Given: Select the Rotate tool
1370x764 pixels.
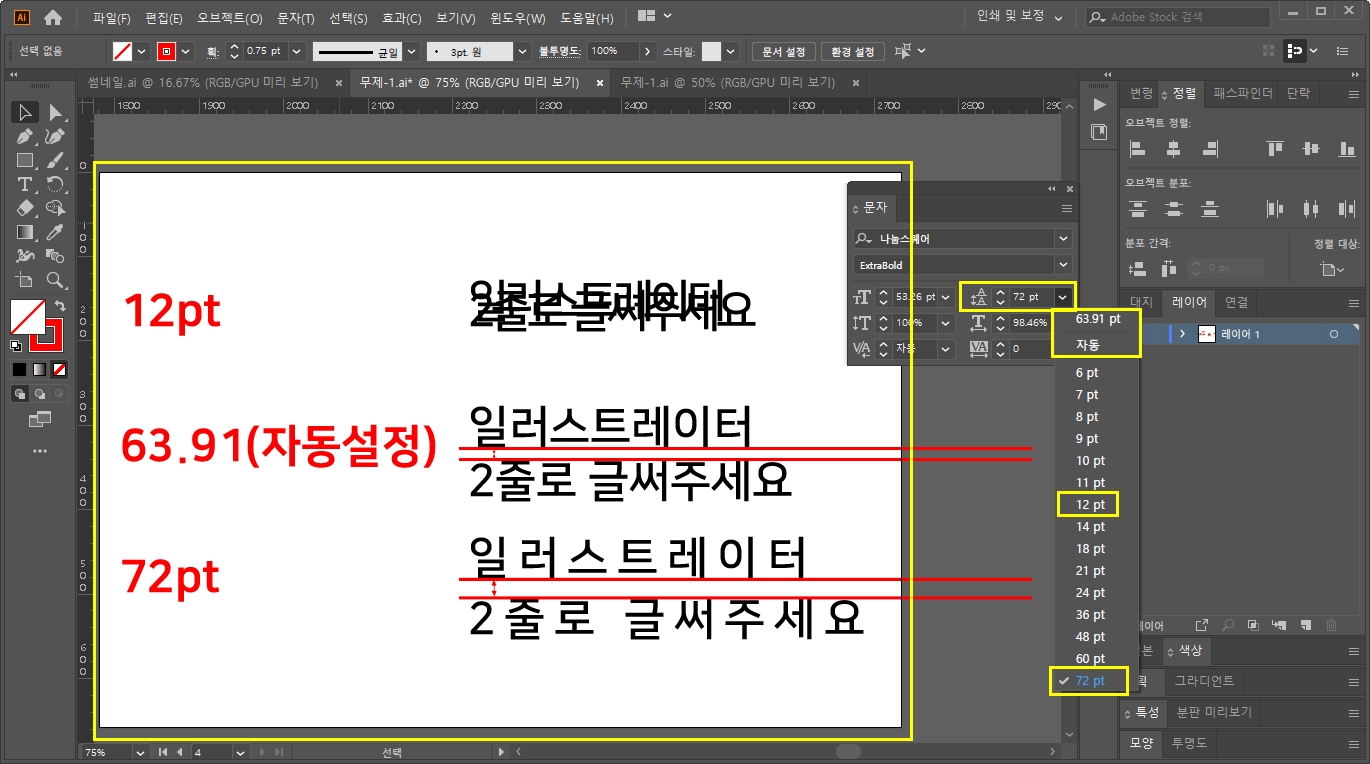Looking at the screenshot, I should point(56,184).
